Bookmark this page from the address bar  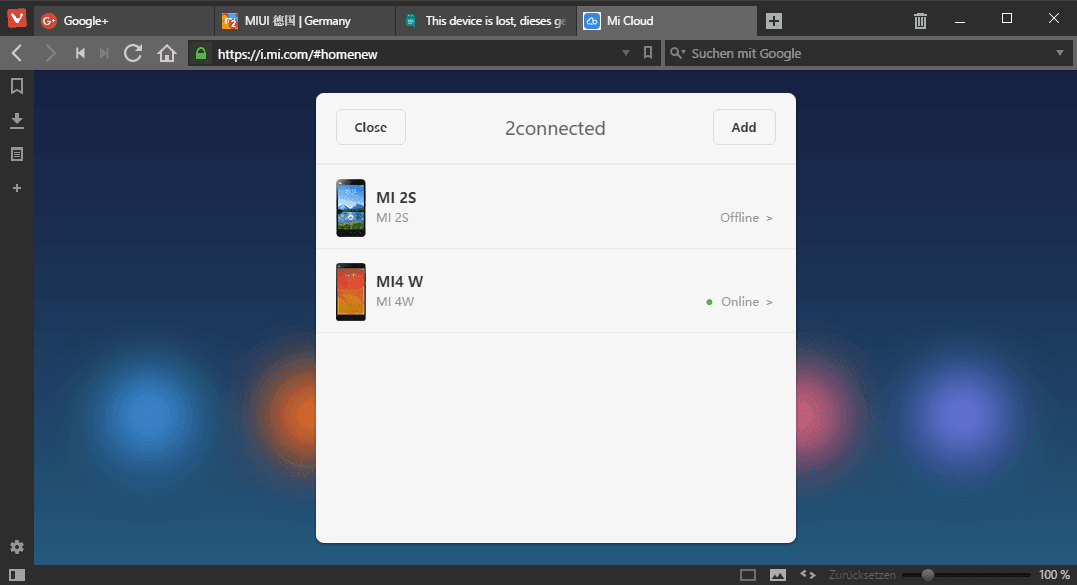(648, 53)
